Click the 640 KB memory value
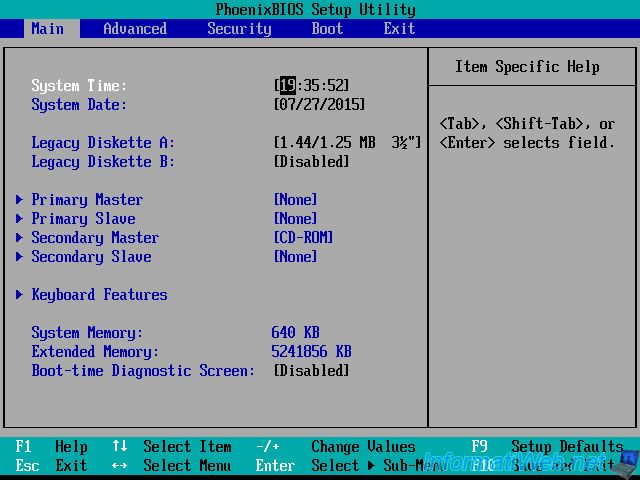The image size is (640, 480). 296,332
